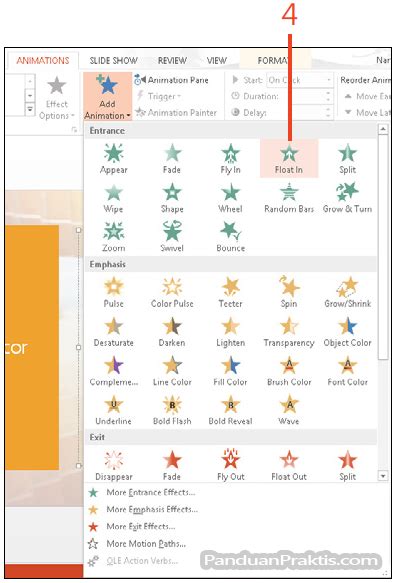This screenshot has height=583, width=397.
Task: Expand the Effect Options menu
Action: [57, 97]
